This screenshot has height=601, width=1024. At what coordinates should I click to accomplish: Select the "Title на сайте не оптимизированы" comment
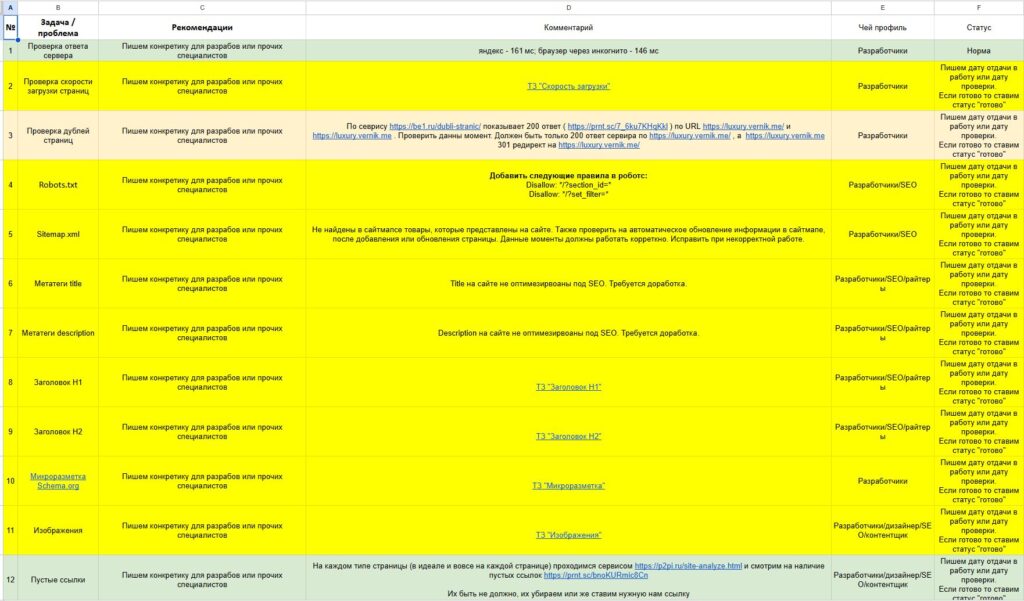(x=568, y=284)
